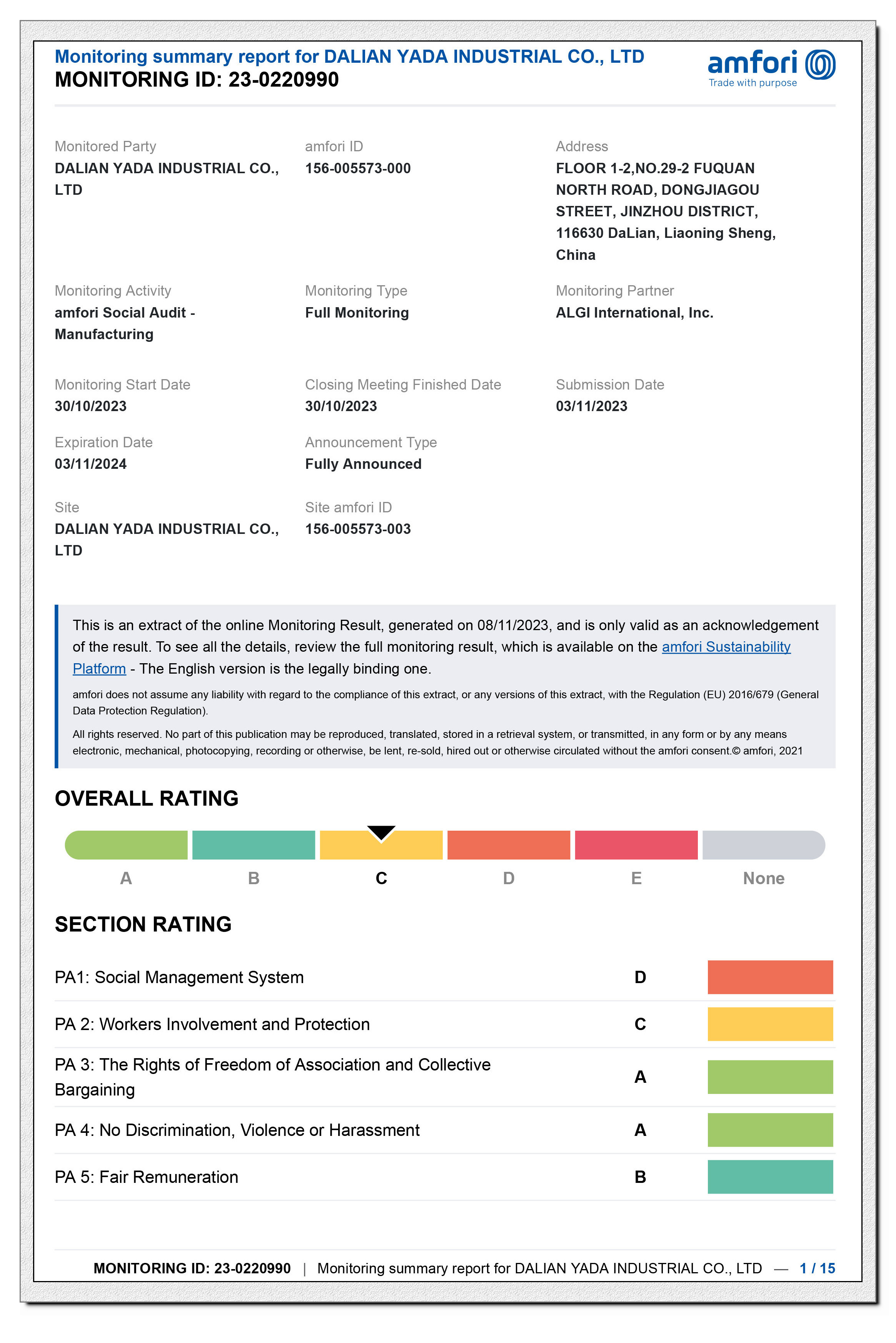Click the heading 'MONITORING ID: 23-0220990' at top
The image size is (896, 1343).
(197, 79)
